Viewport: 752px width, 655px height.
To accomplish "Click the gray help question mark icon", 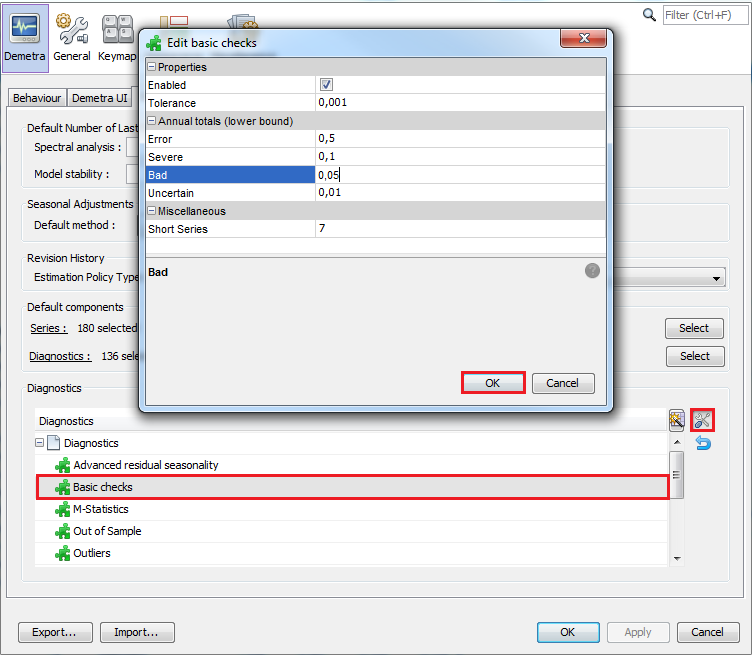I will click(592, 271).
